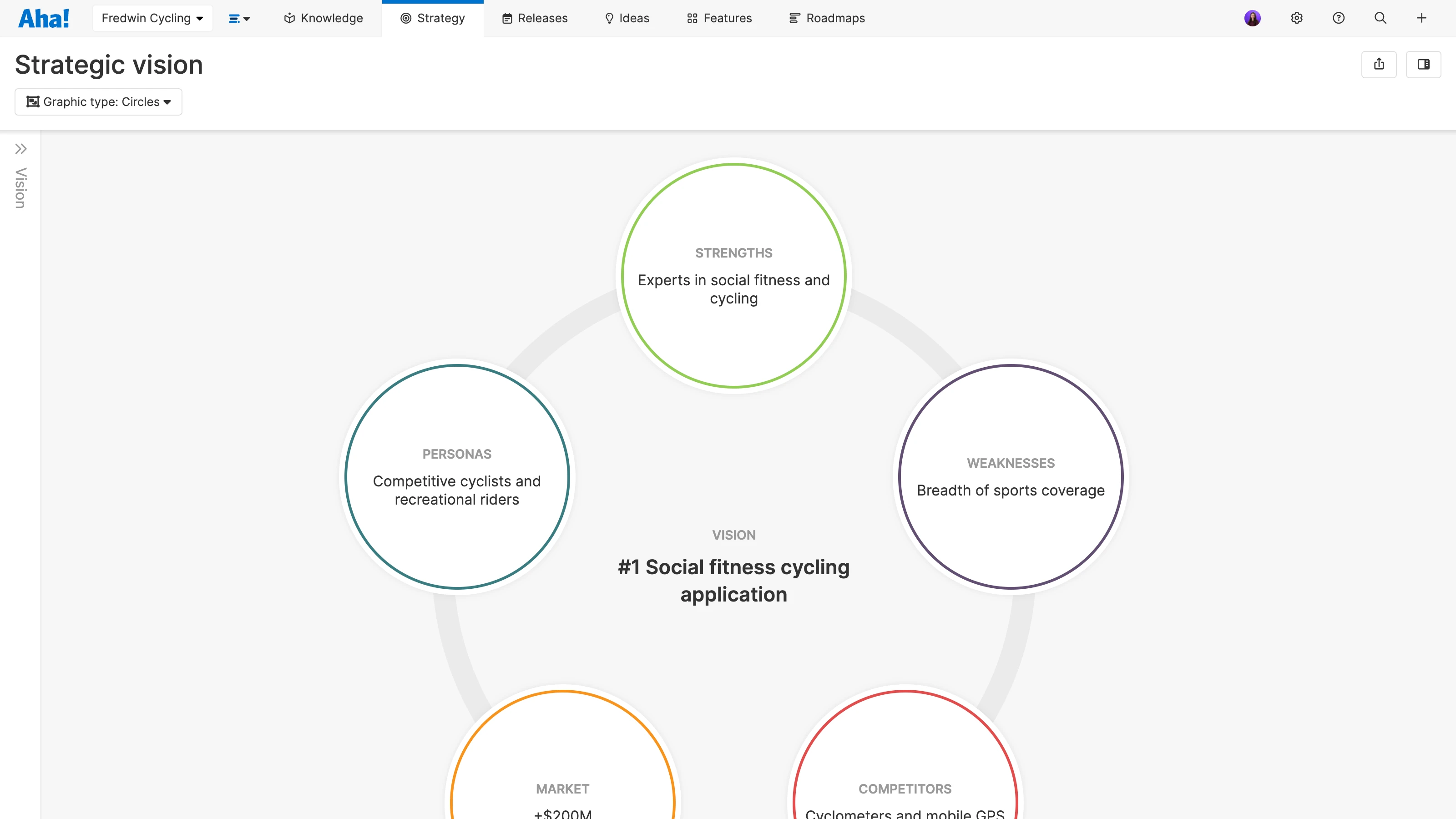Open the navigation style menu dropdown
Image resolution: width=1456 pixels, height=819 pixels.
pyautogui.click(x=239, y=19)
